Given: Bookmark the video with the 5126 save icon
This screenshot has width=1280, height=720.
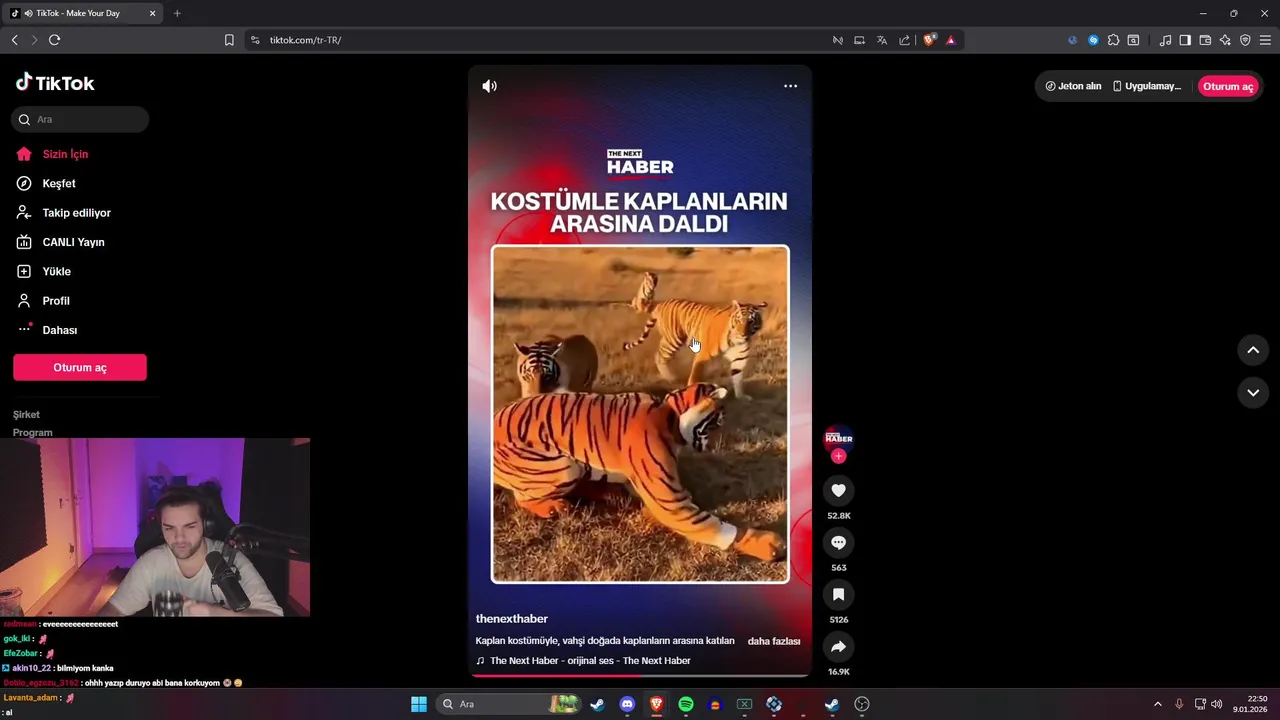Looking at the screenshot, I should (838, 594).
